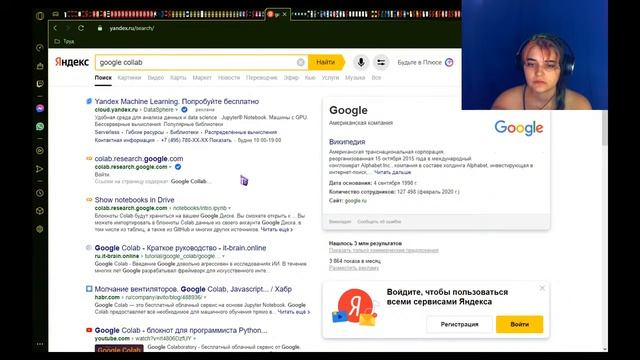Click the Найти search button
Screen dimensions: 640x360
point(326,62)
